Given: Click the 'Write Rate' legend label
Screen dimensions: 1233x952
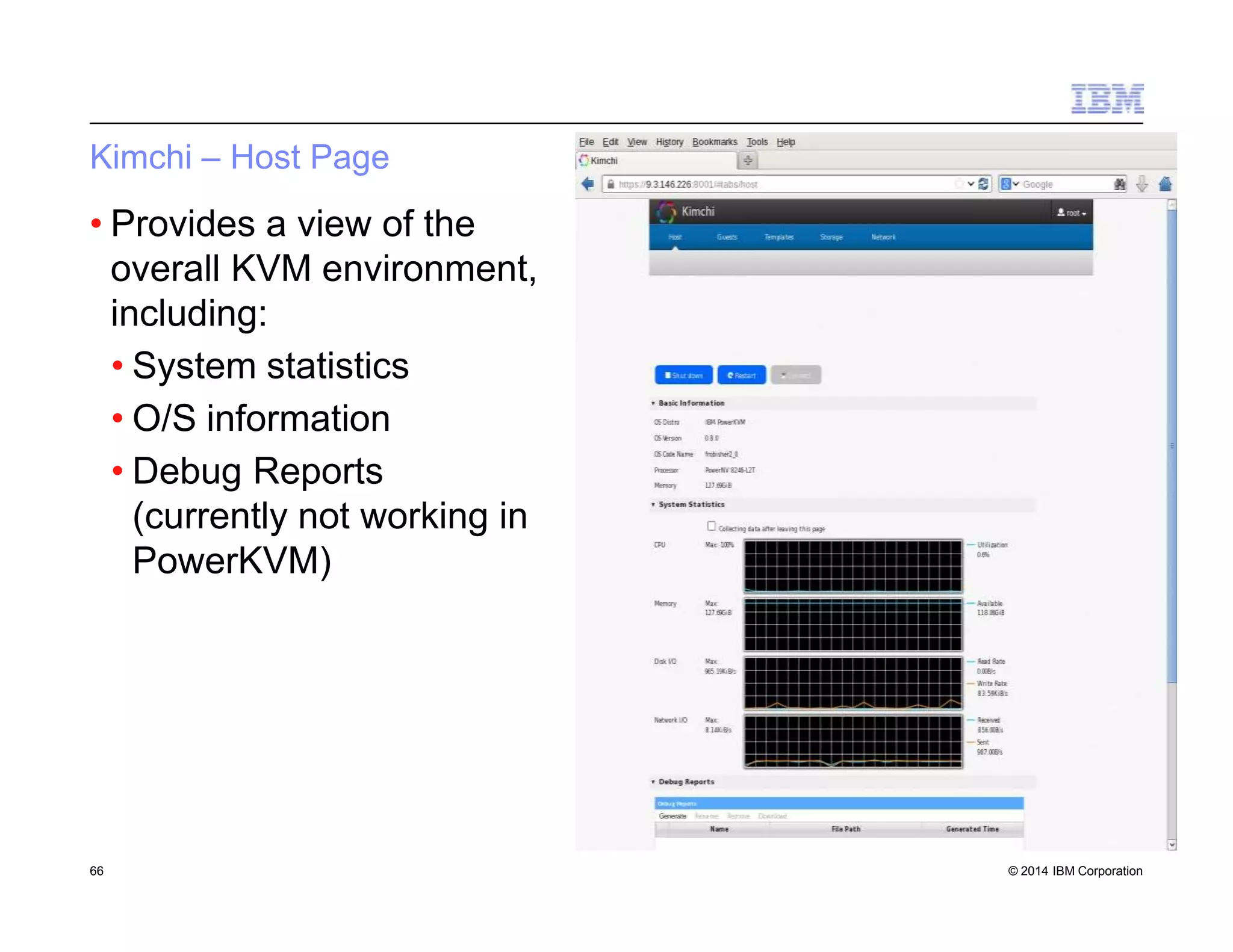Looking at the screenshot, I should pyautogui.click(x=992, y=684).
